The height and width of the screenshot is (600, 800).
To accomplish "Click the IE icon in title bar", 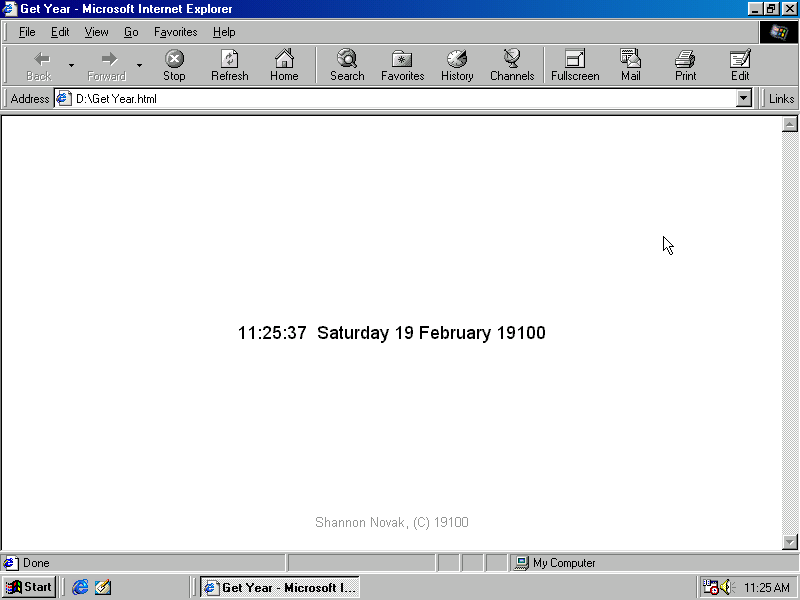I will tap(10, 9).
